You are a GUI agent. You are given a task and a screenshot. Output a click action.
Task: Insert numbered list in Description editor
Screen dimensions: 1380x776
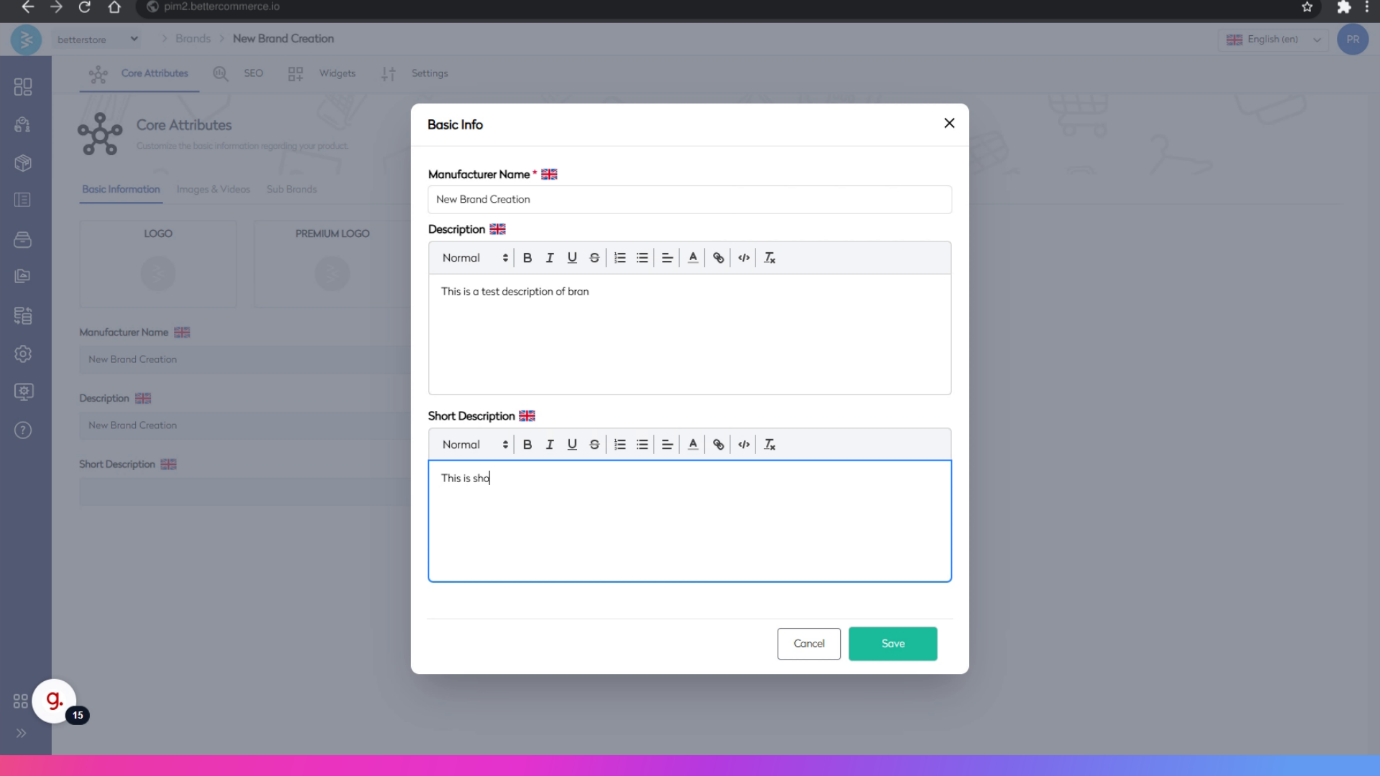pos(620,258)
